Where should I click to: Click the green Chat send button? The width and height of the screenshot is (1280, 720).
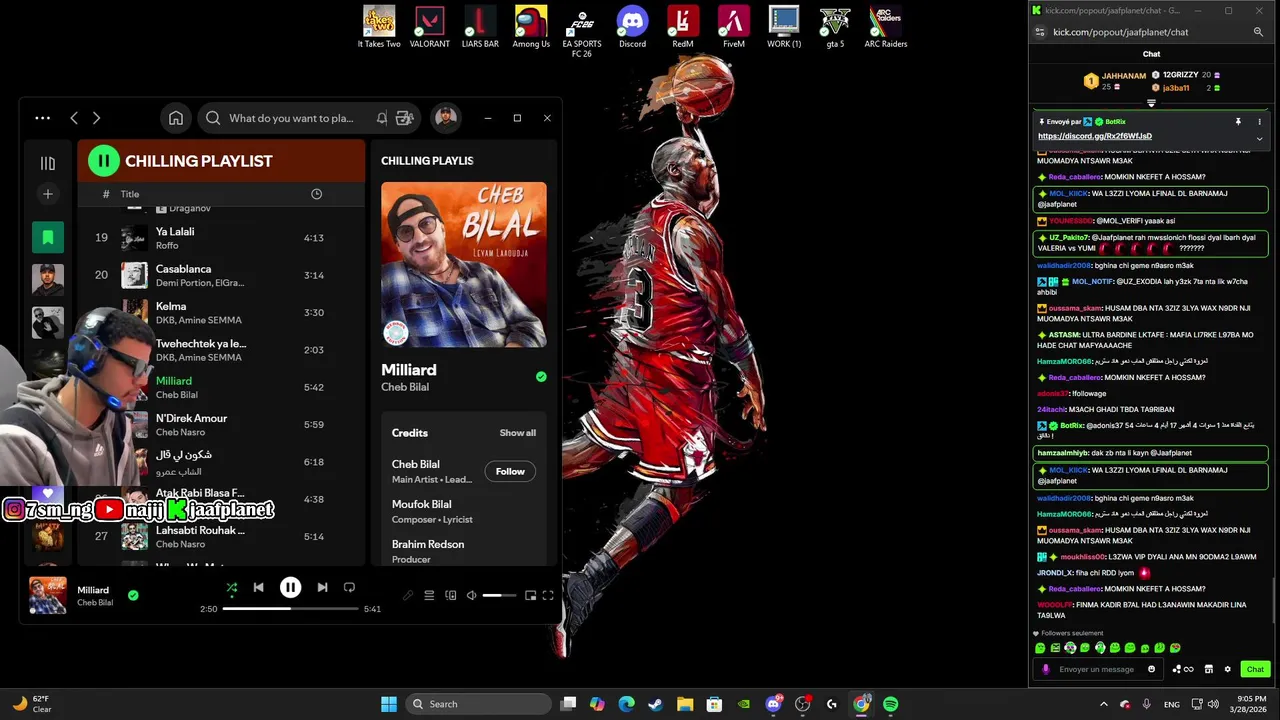(1255, 669)
